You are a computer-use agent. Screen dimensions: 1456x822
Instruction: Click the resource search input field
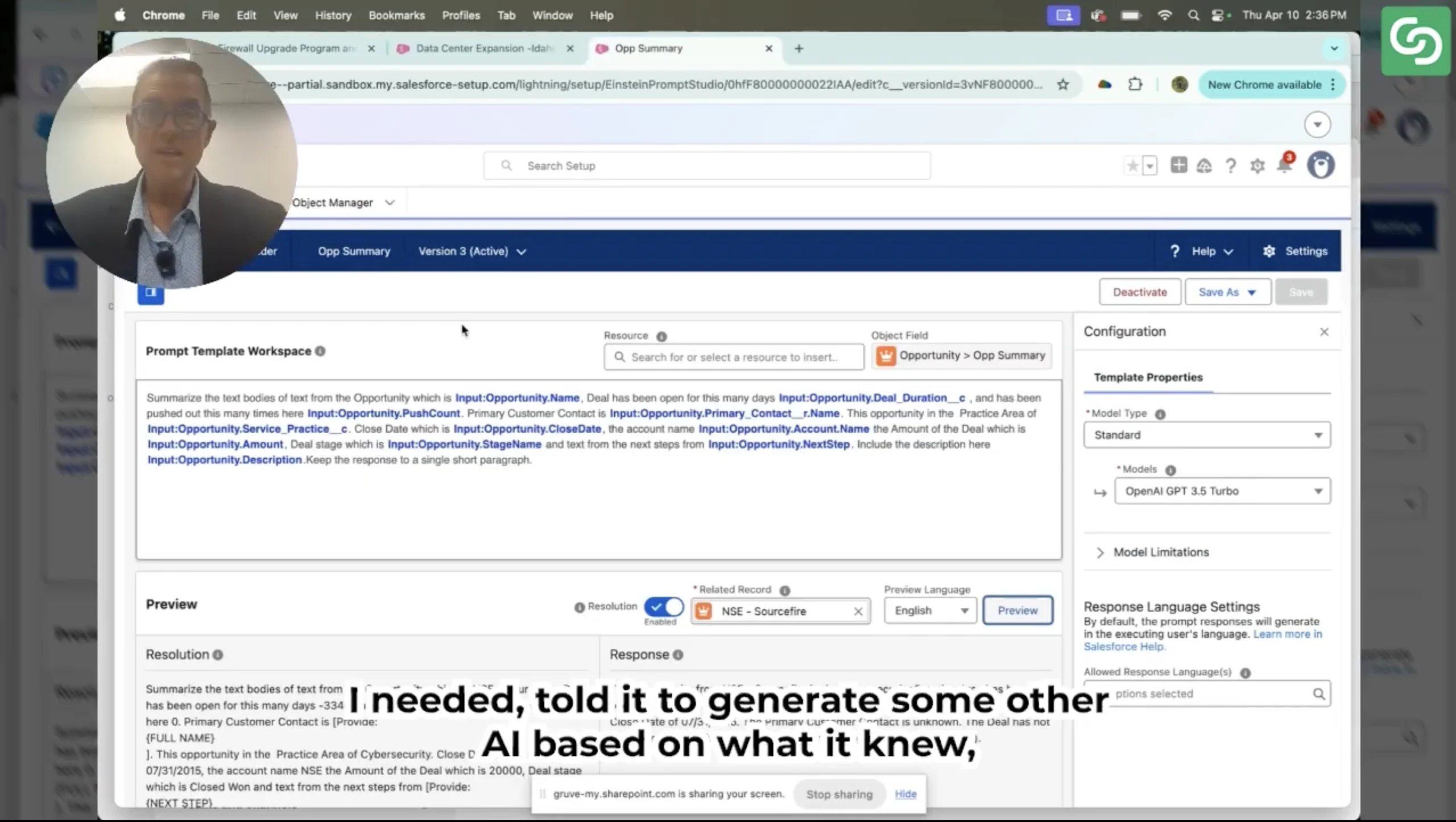(x=734, y=358)
